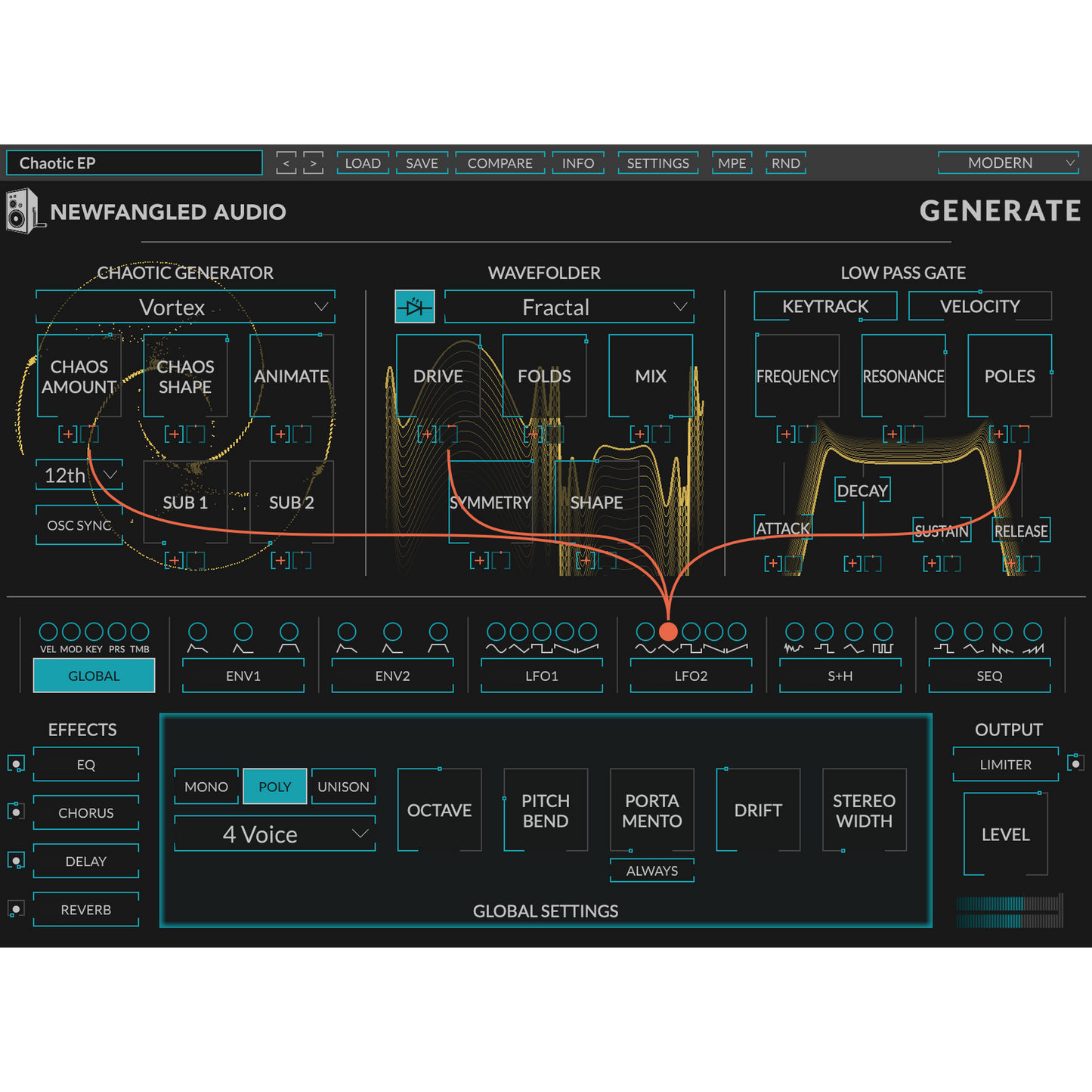Click the COMPARE button

[500, 163]
